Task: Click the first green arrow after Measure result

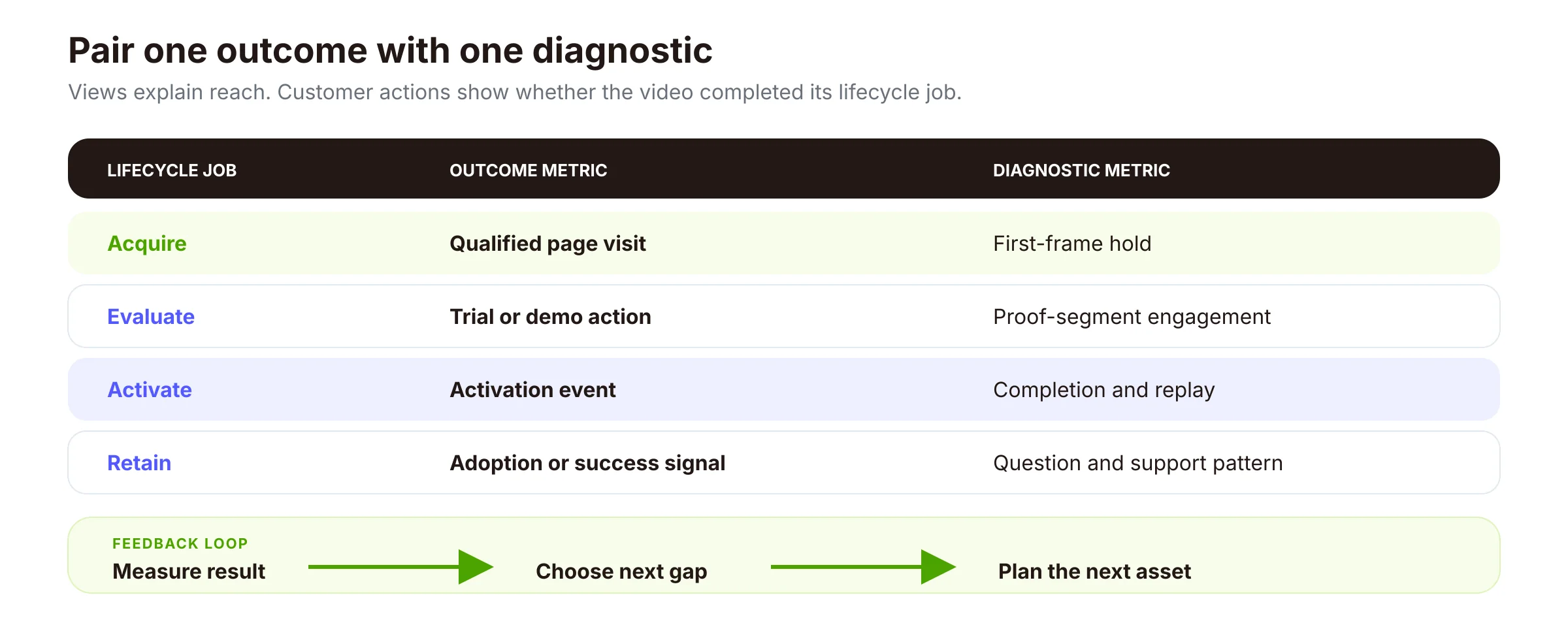Action: 400,567
